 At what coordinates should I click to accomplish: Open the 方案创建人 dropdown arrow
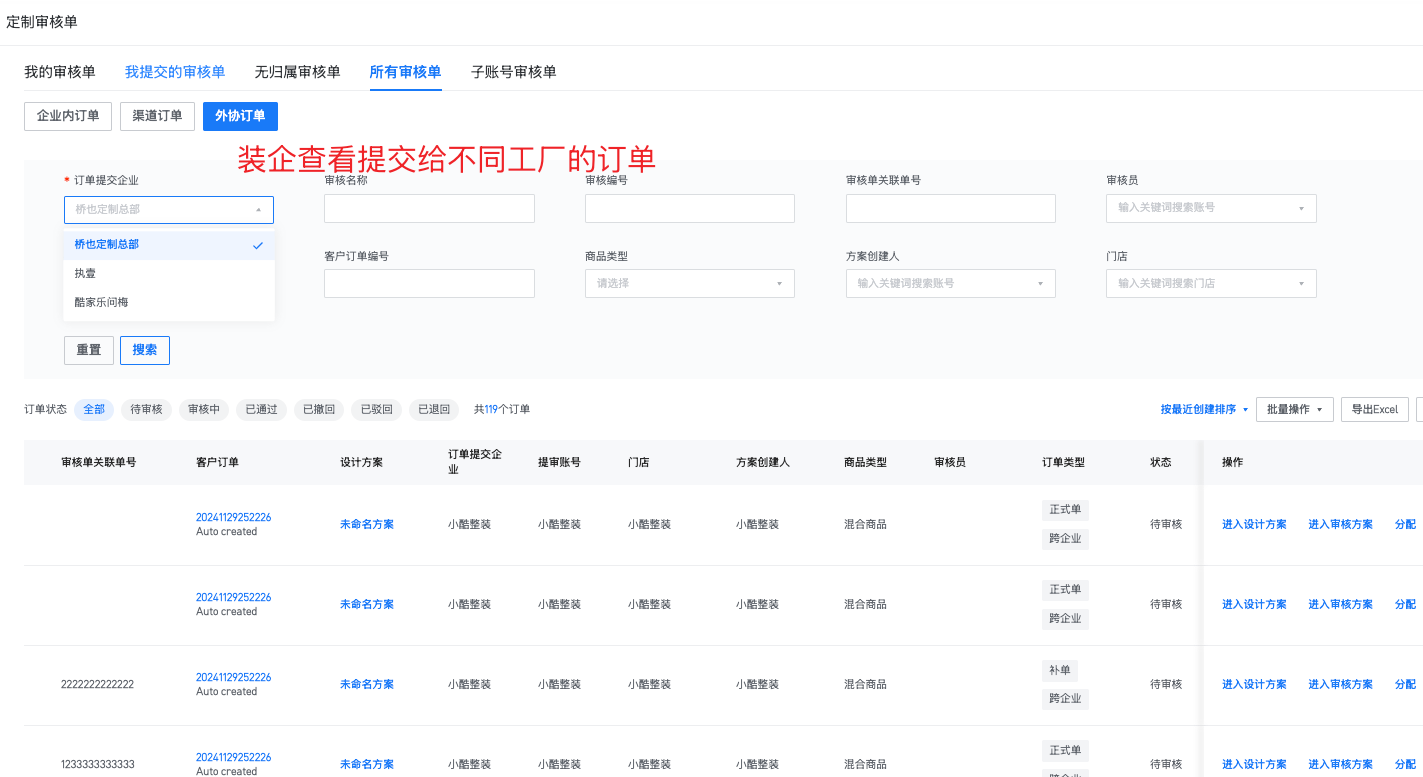point(1040,284)
